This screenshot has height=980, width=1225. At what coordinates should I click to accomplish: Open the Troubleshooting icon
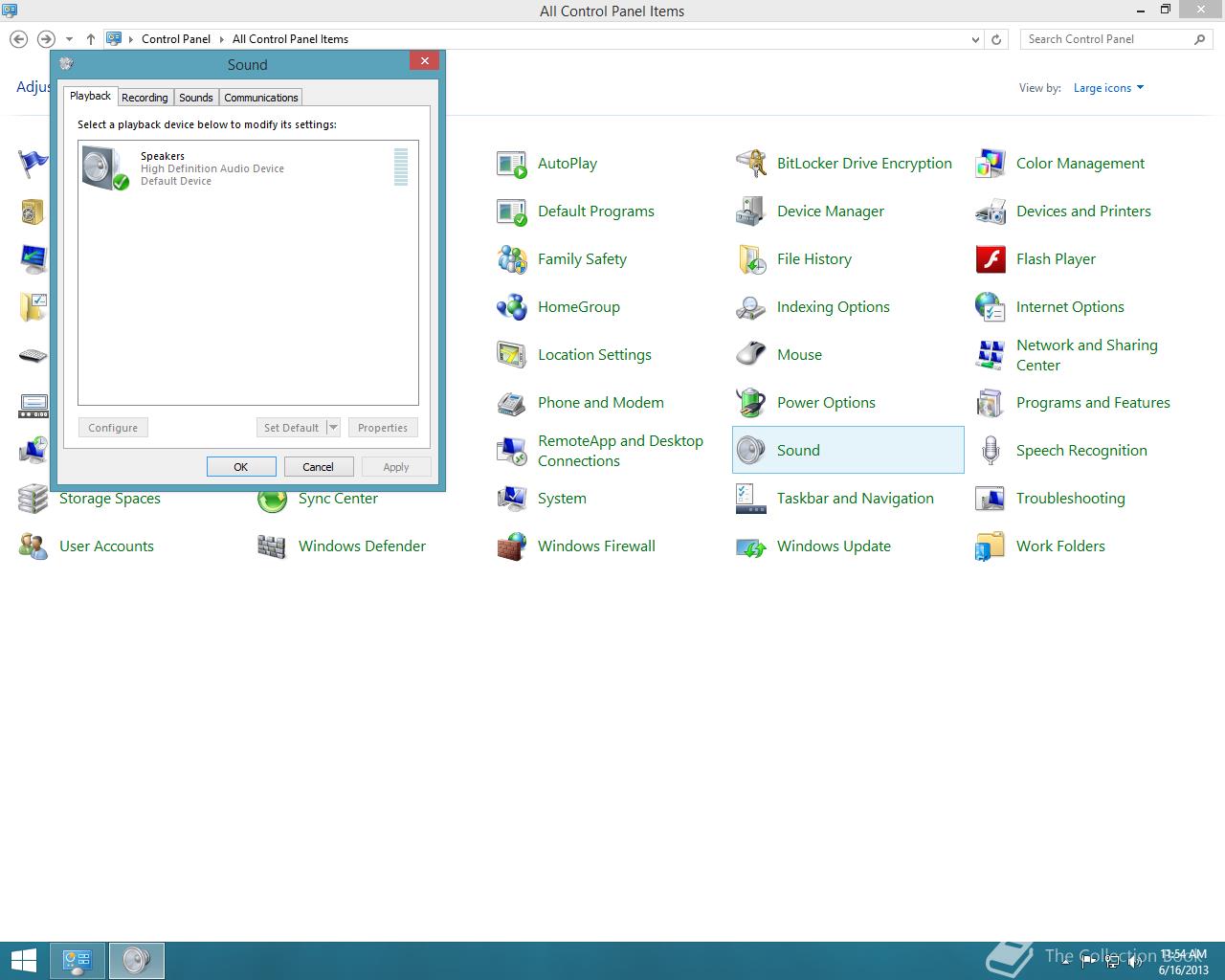pyautogui.click(x=991, y=499)
